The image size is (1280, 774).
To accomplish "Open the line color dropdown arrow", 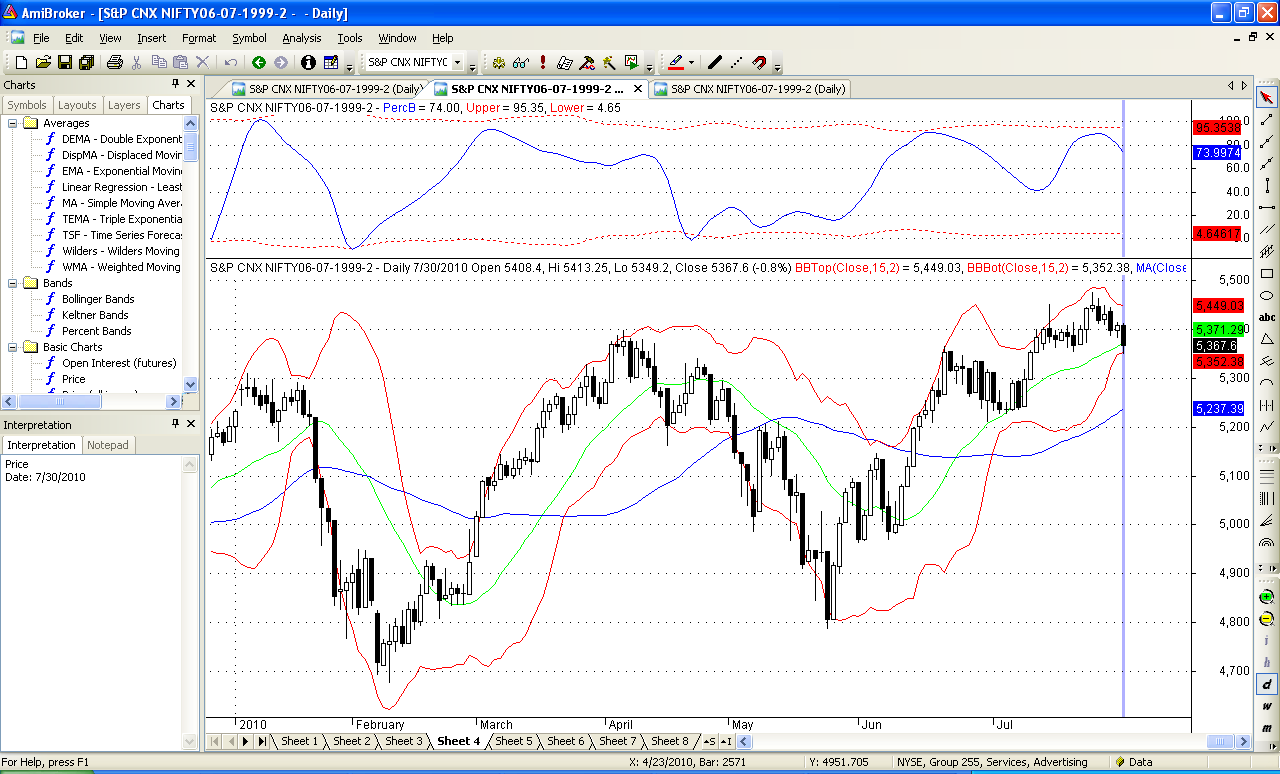I will pos(691,62).
